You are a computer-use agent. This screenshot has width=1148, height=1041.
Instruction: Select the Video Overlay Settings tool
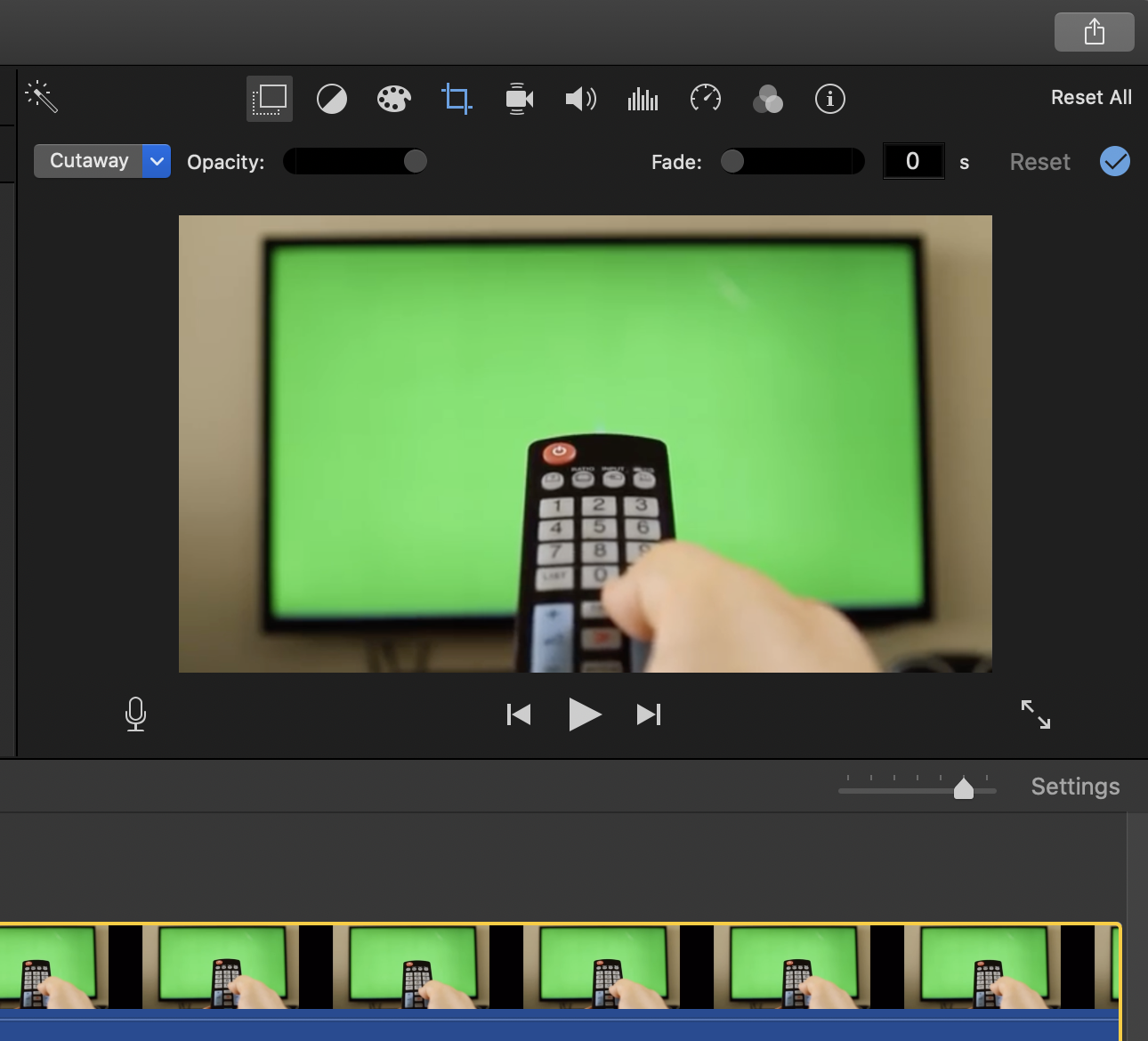tap(269, 99)
